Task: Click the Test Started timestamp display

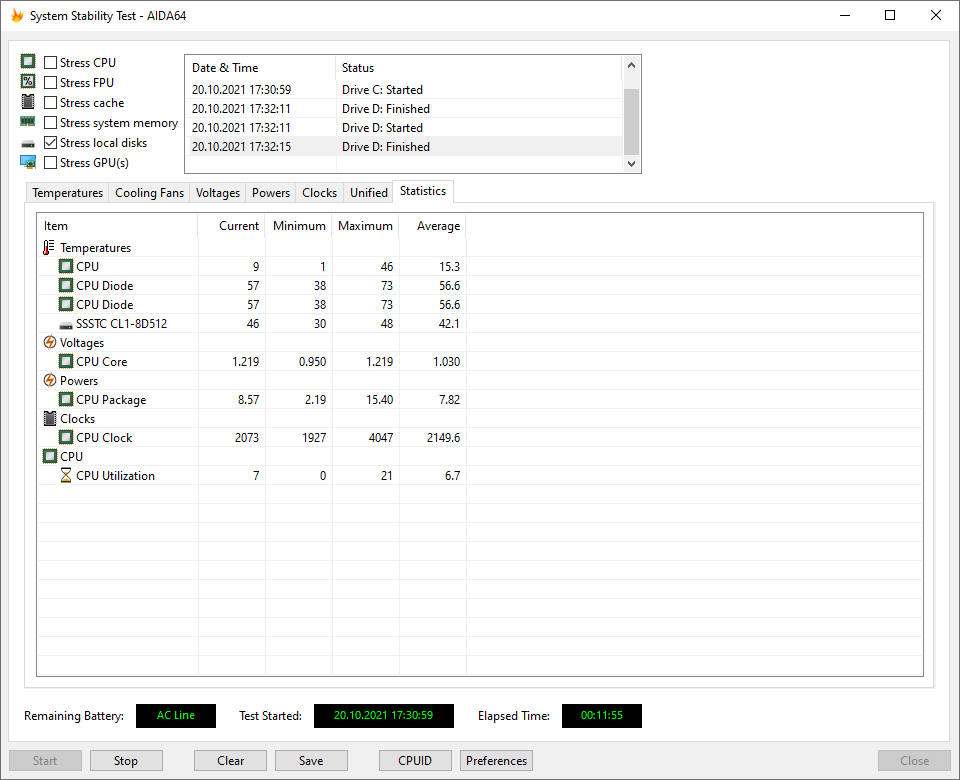Action: (384, 715)
